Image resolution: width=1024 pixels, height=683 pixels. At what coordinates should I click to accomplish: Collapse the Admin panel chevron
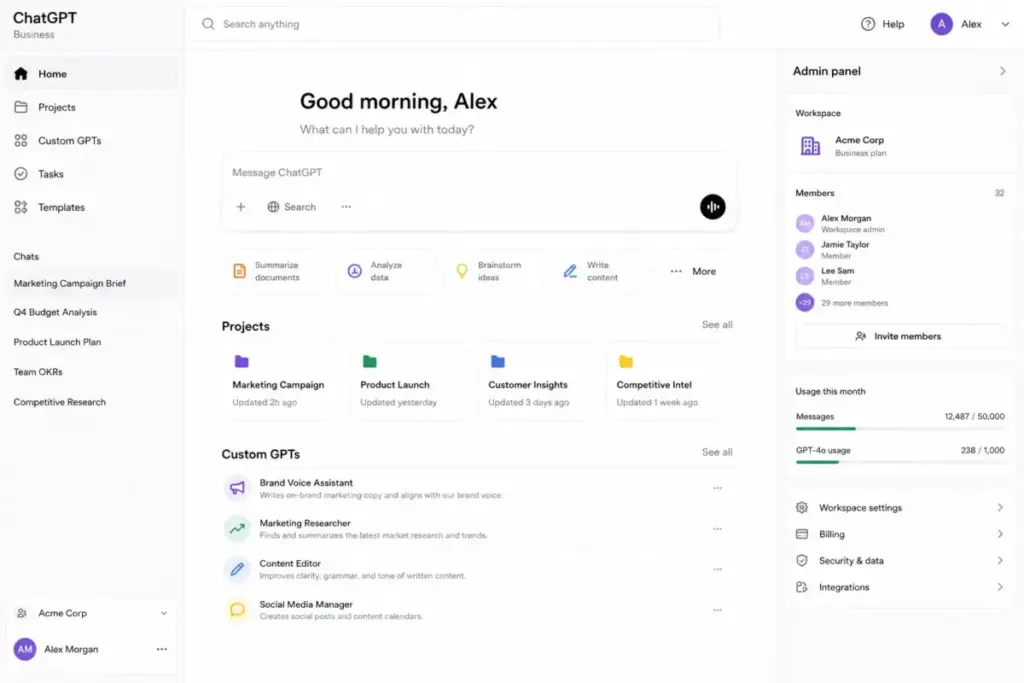pyautogui.click(x=1002, y=71)
